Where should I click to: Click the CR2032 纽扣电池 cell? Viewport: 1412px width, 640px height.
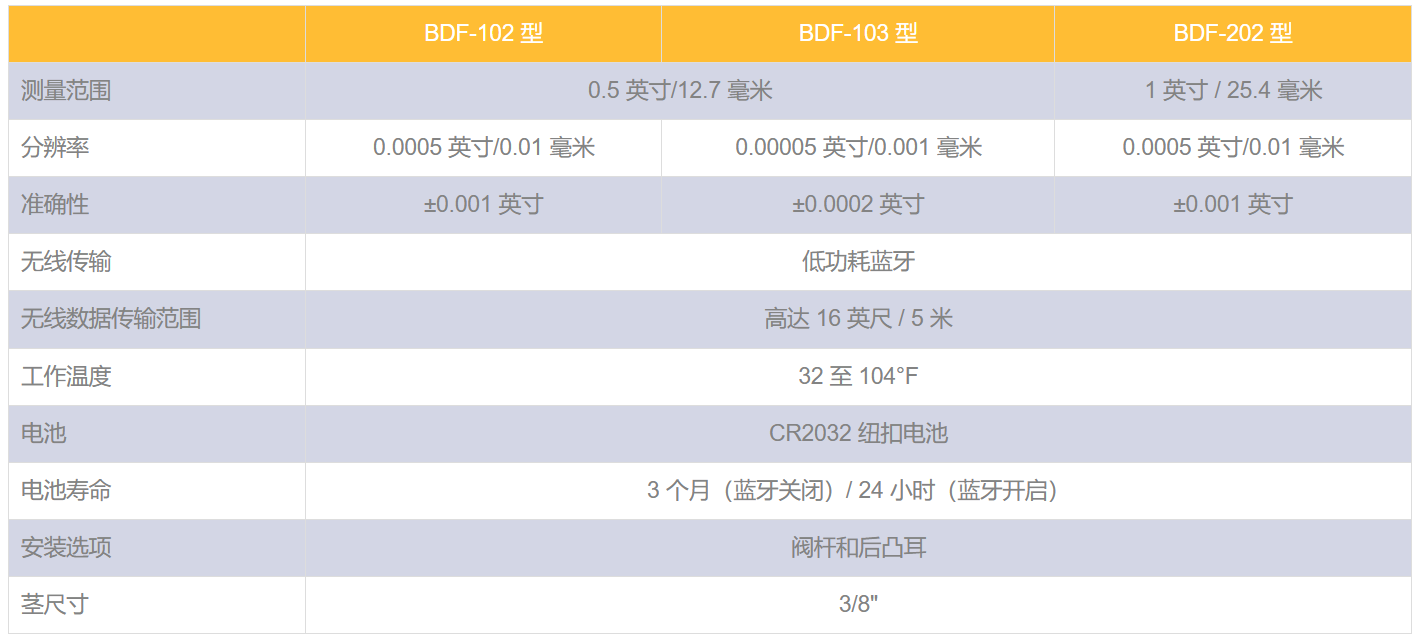858,434
